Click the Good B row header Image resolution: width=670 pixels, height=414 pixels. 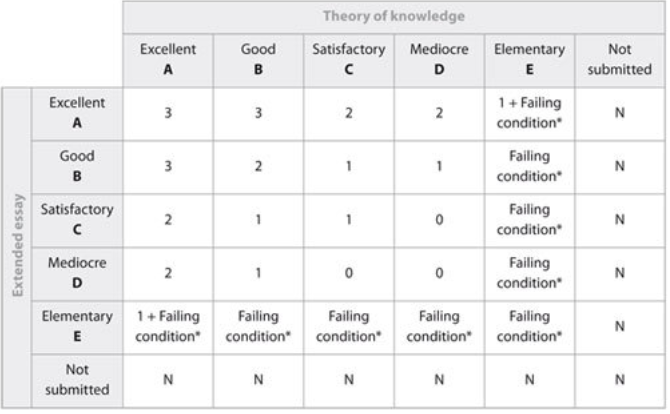tap(77, 167)
